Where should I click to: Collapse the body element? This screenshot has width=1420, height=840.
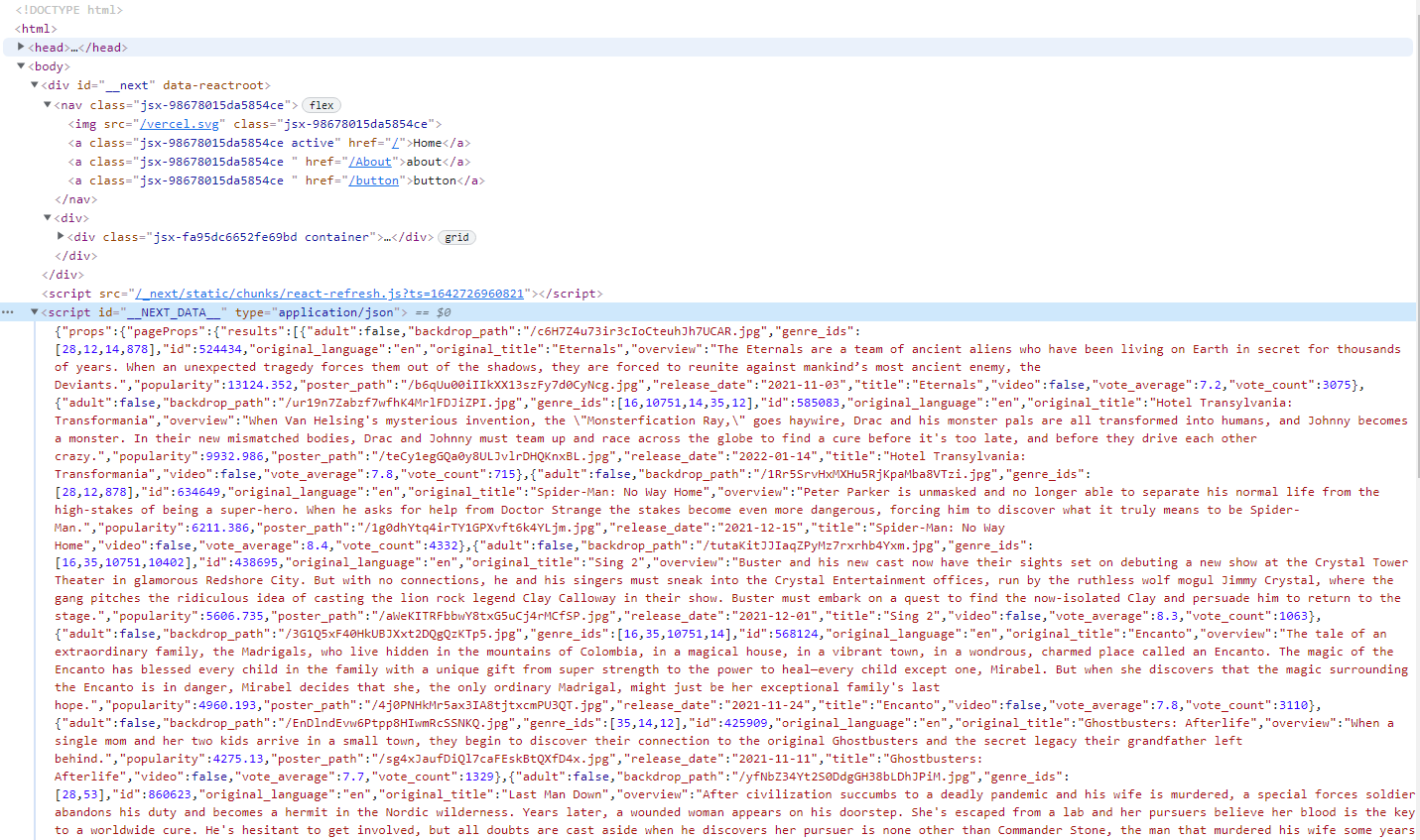click(x=21, y=66)
